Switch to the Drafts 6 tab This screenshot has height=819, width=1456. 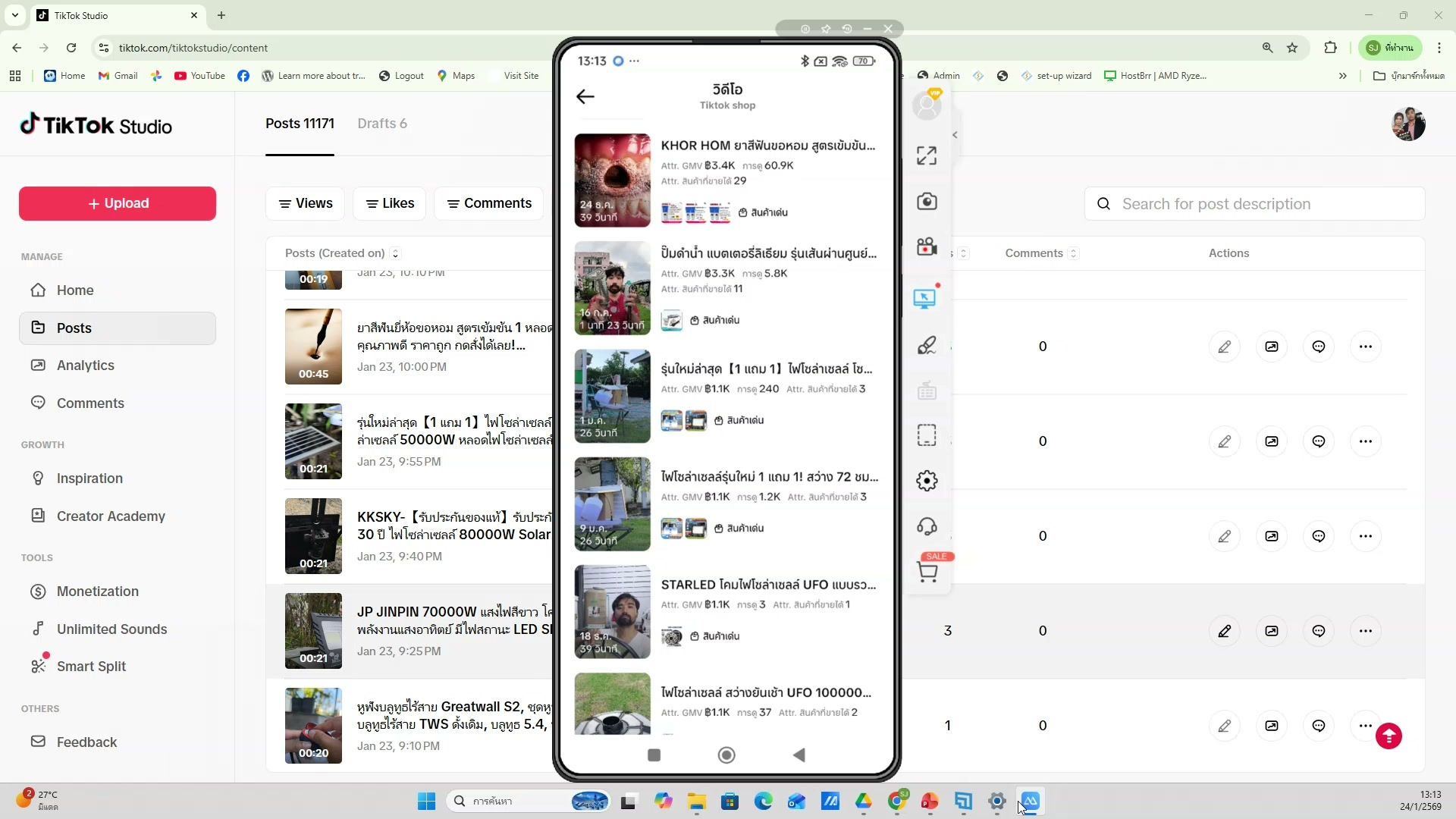(x=382, y=124)
